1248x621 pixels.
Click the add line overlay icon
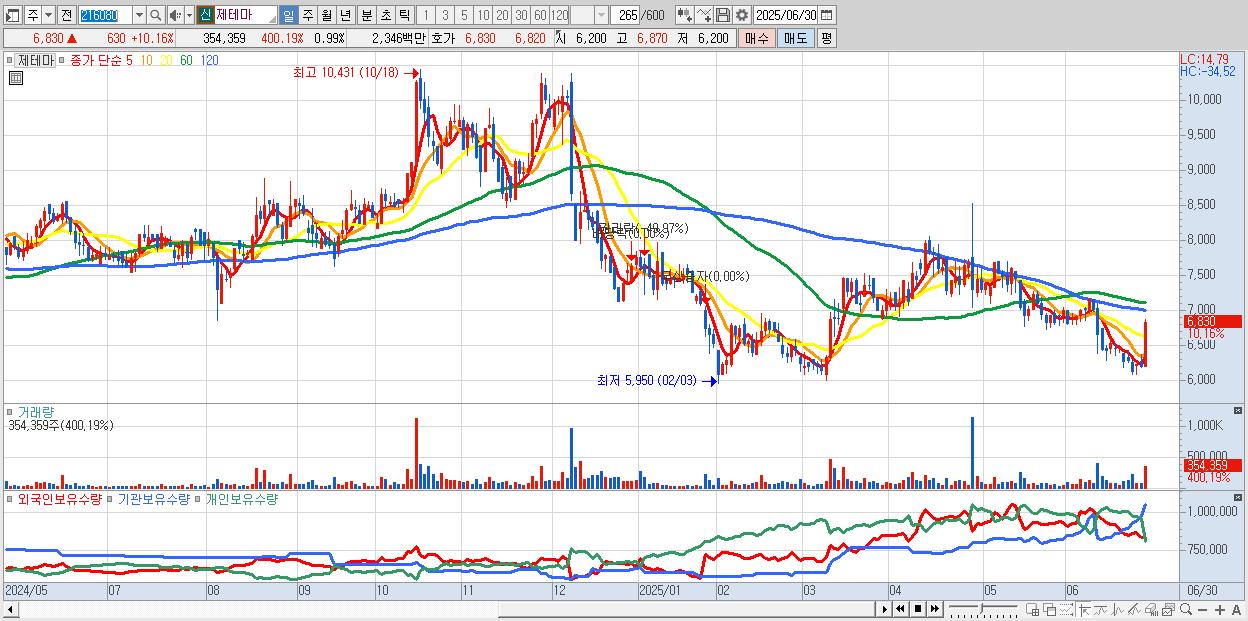point(704,16)
